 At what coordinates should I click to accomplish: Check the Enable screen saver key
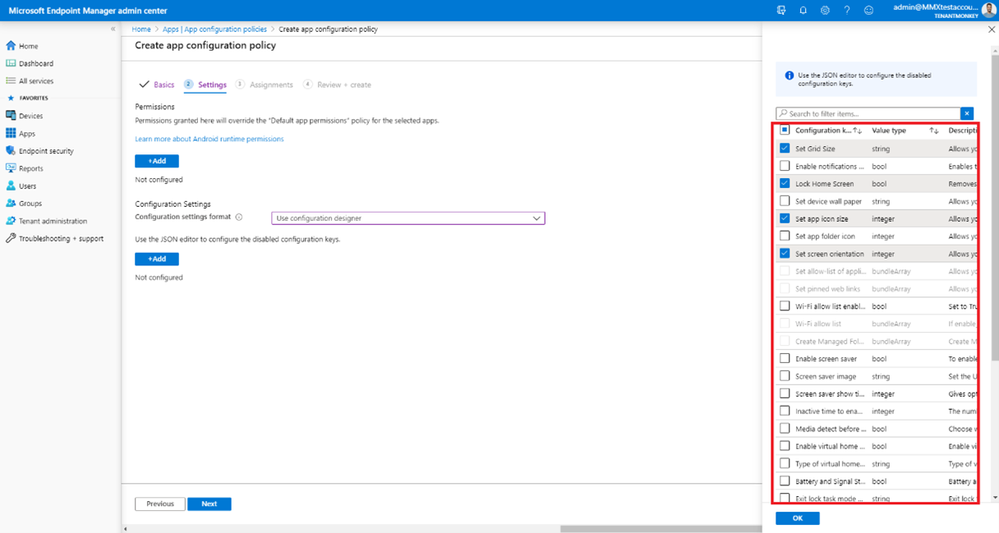coord(784,359)
